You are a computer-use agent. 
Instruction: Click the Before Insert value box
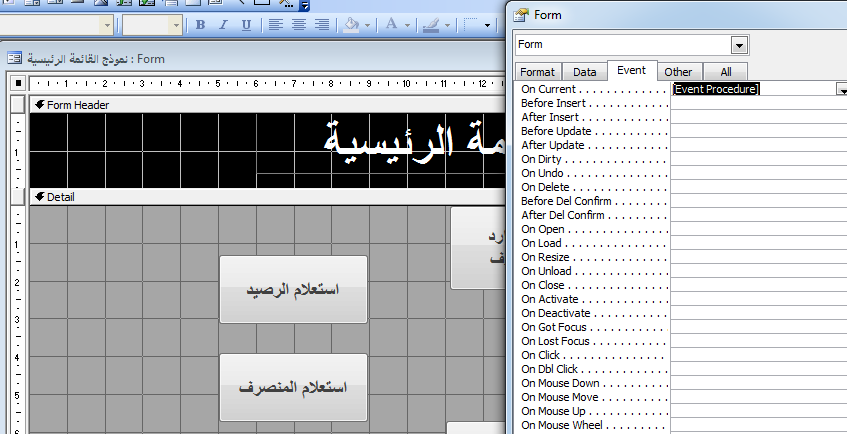[758, 103]
